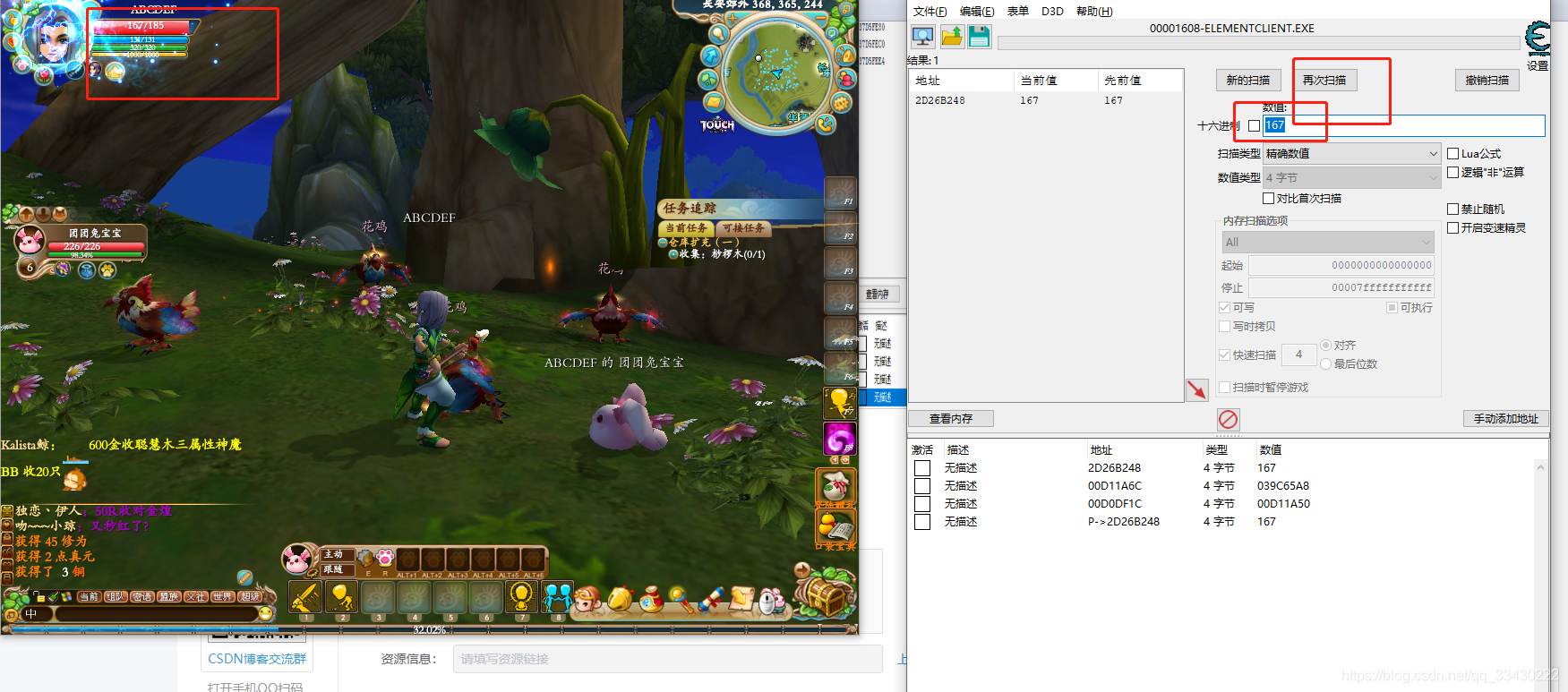Click the 再次扫描 next scan button
Viewport: 1568px width, 692px height.
click(x=1324, y=81)
